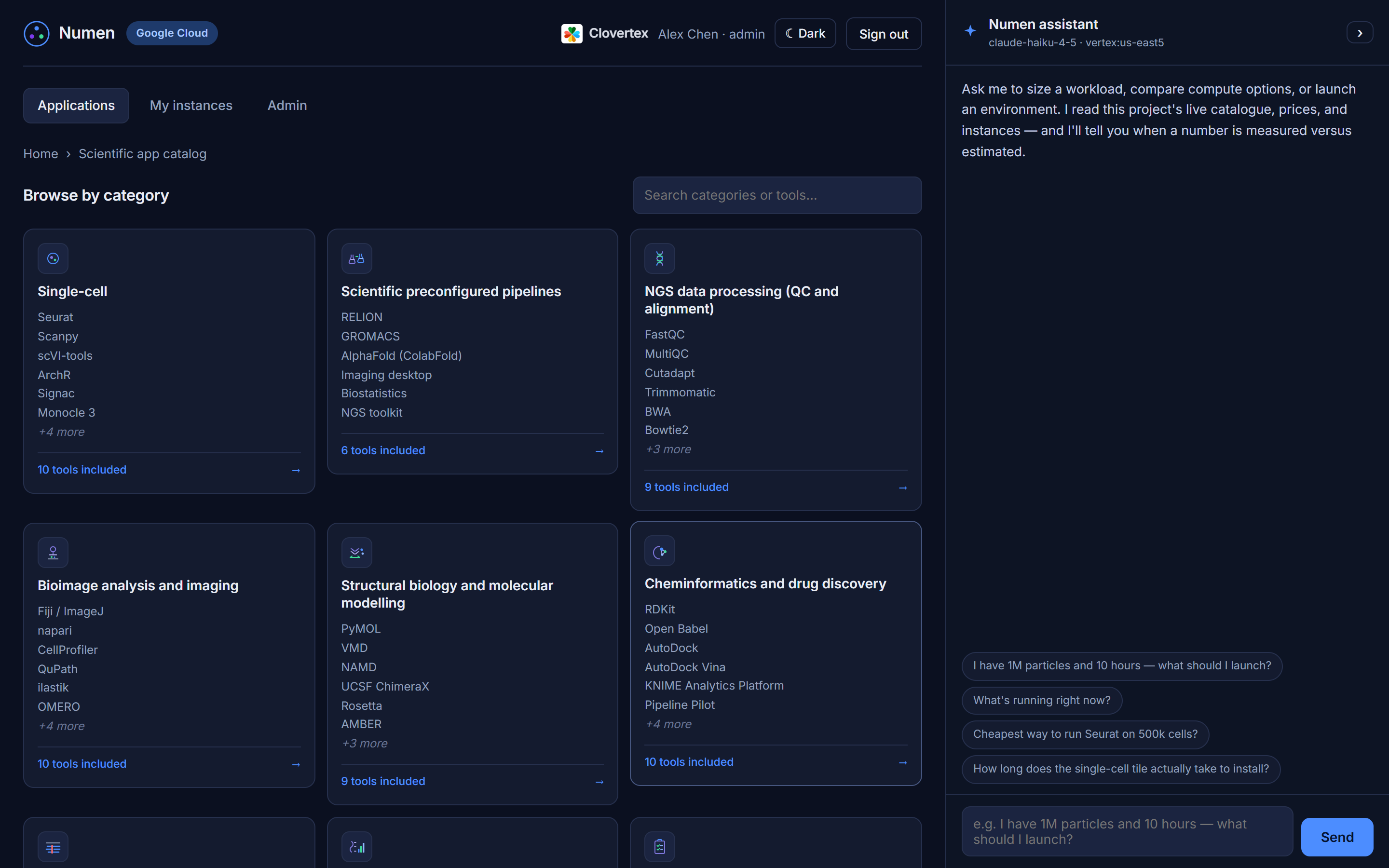This screenshot has width=1389, height=868.
Task: Click the Numen assistant sparkle icon
Action: coord(970,31)
